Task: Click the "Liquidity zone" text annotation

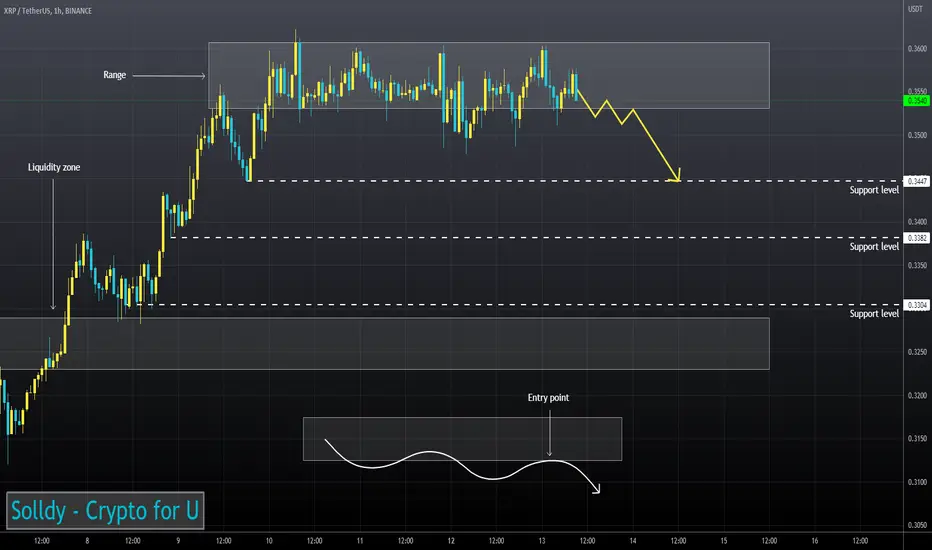Action: 54,168
